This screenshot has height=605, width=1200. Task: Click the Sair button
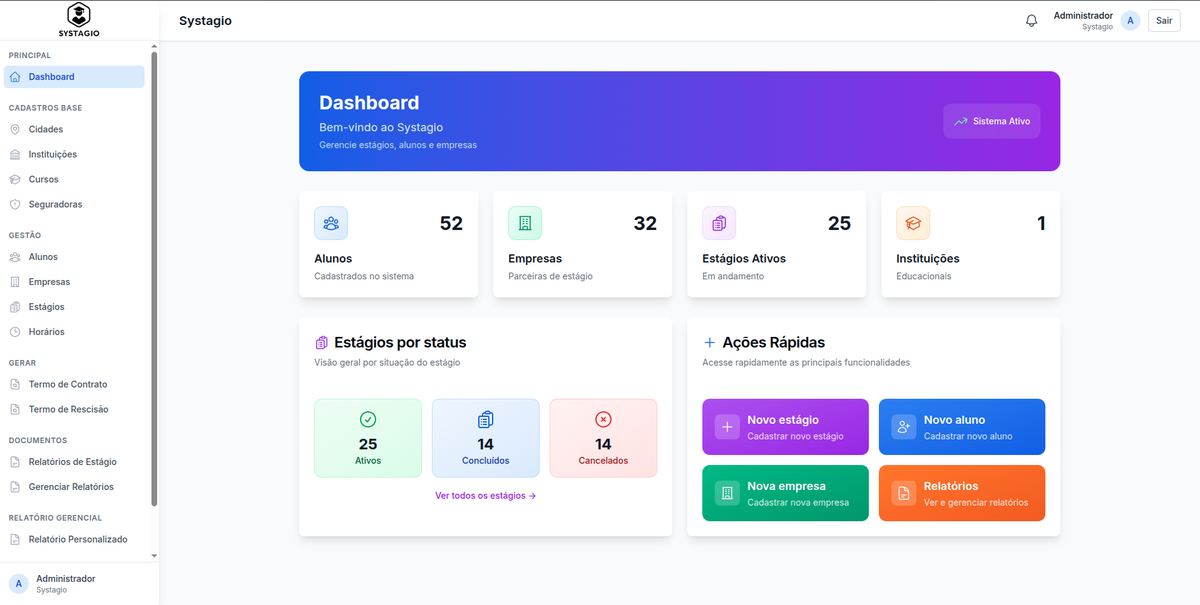(x=1163, y=20)
